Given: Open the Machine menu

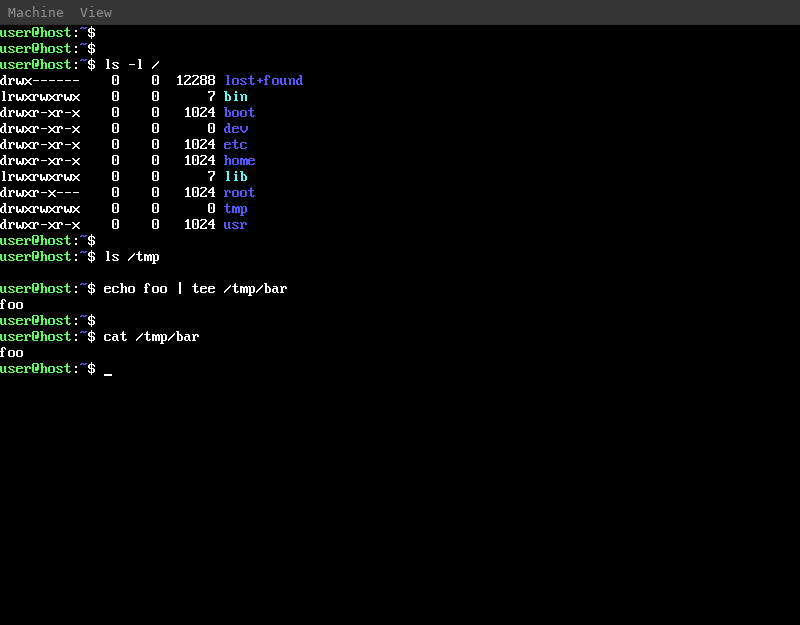Looking at the screenshot, I should pyautogui.click(x=35, y=12).
